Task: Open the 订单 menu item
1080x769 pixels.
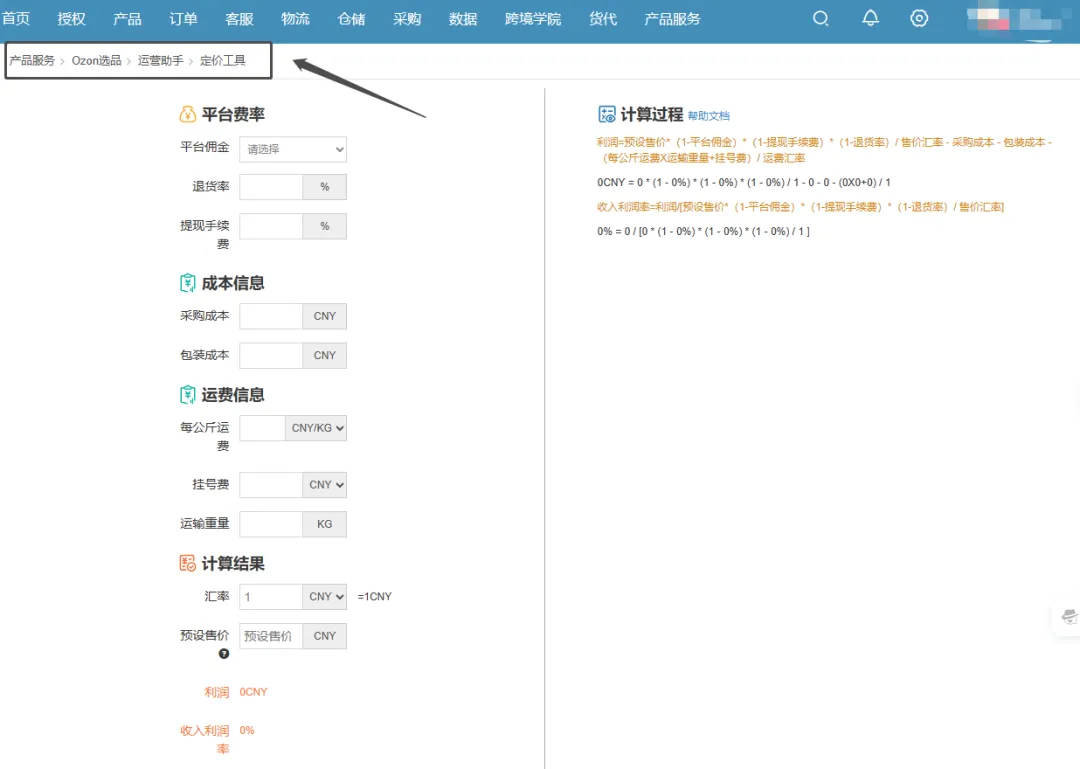Action: click(x=183, y=19)
